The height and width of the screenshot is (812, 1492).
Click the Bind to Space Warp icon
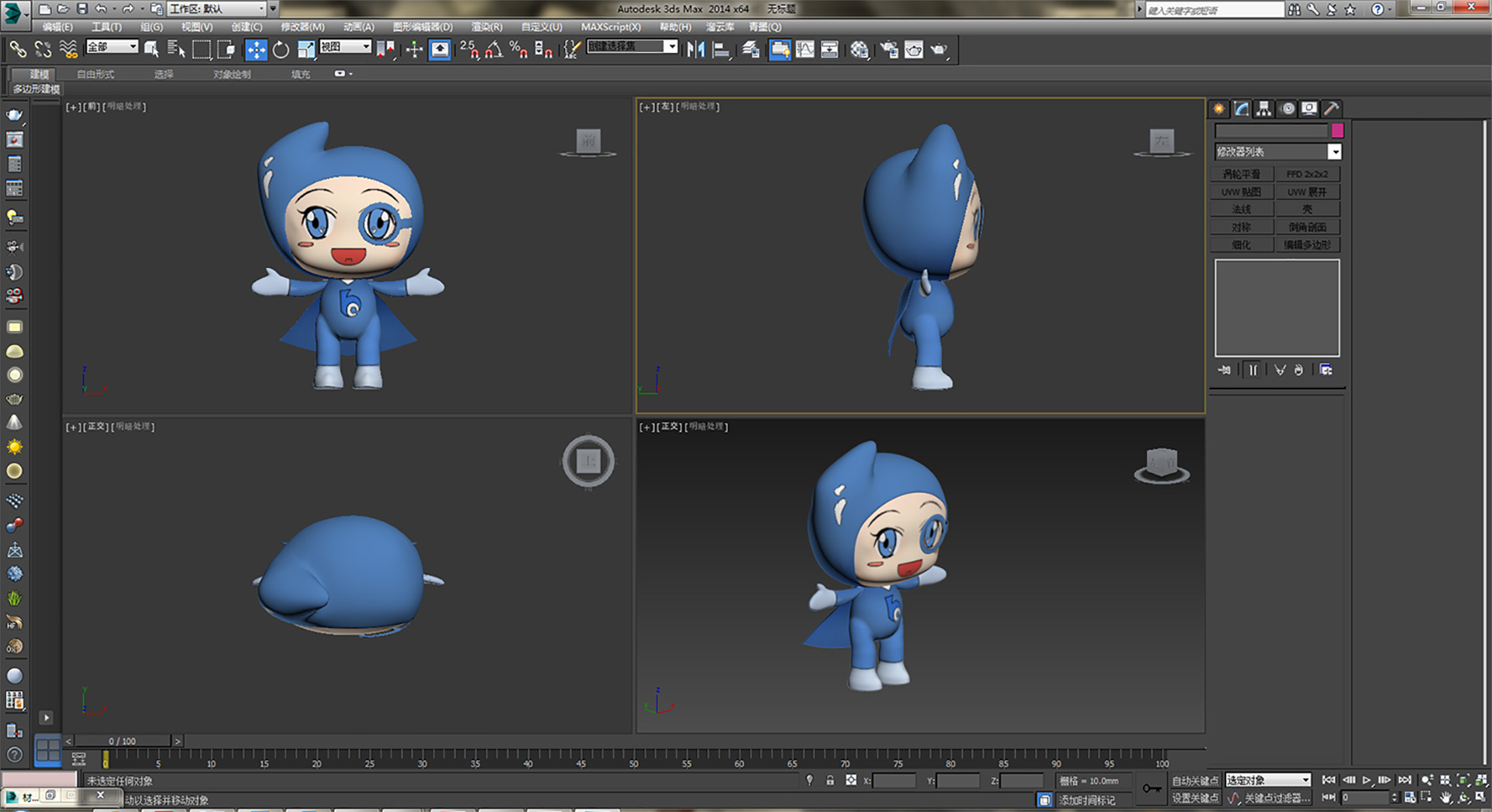[x=68, y=50]
